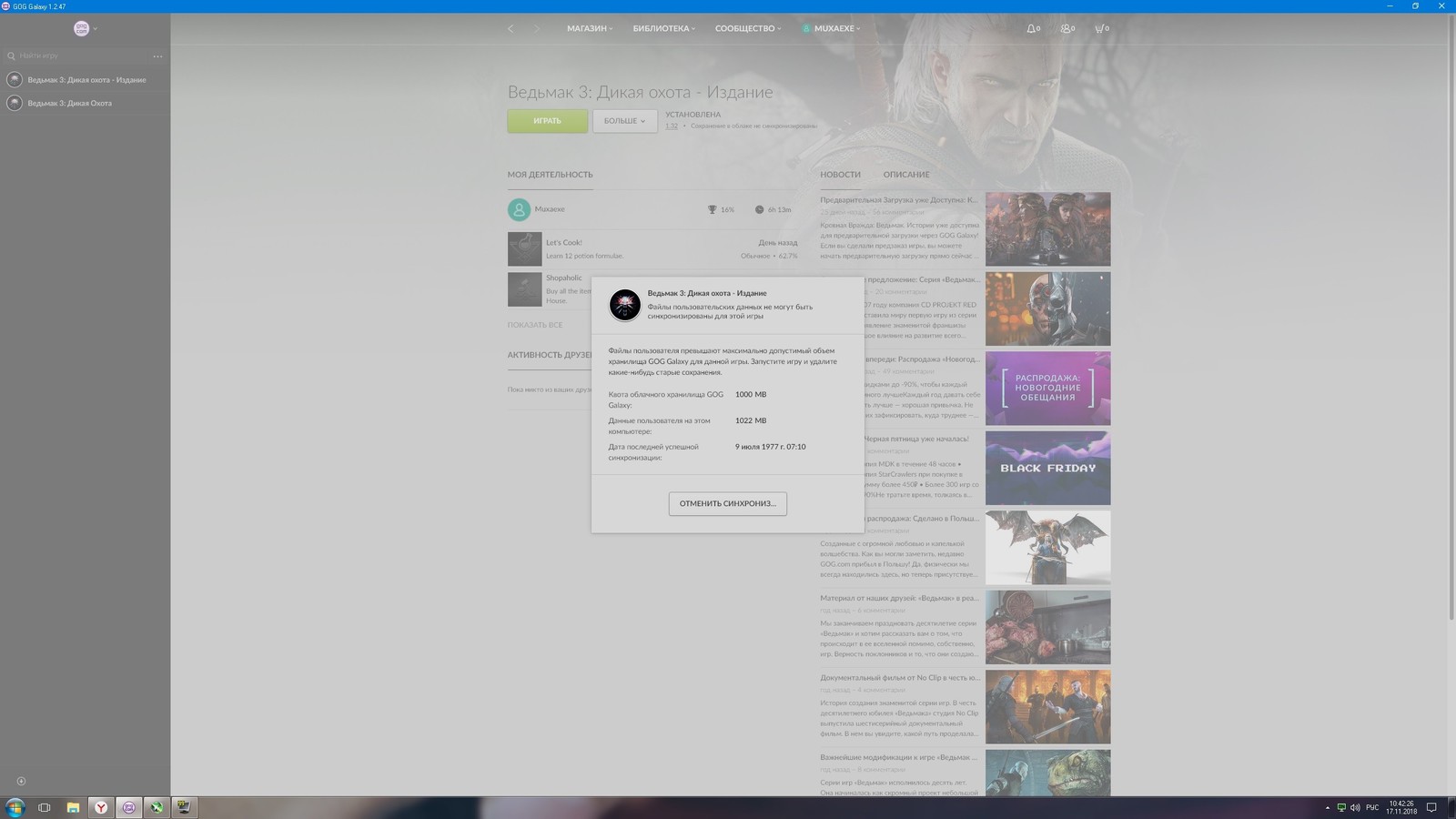Open 'Материал от наших друзей: «Ведьмак»' headline
The height and width of the screenshot is (819, 1456).
(899, 598)
